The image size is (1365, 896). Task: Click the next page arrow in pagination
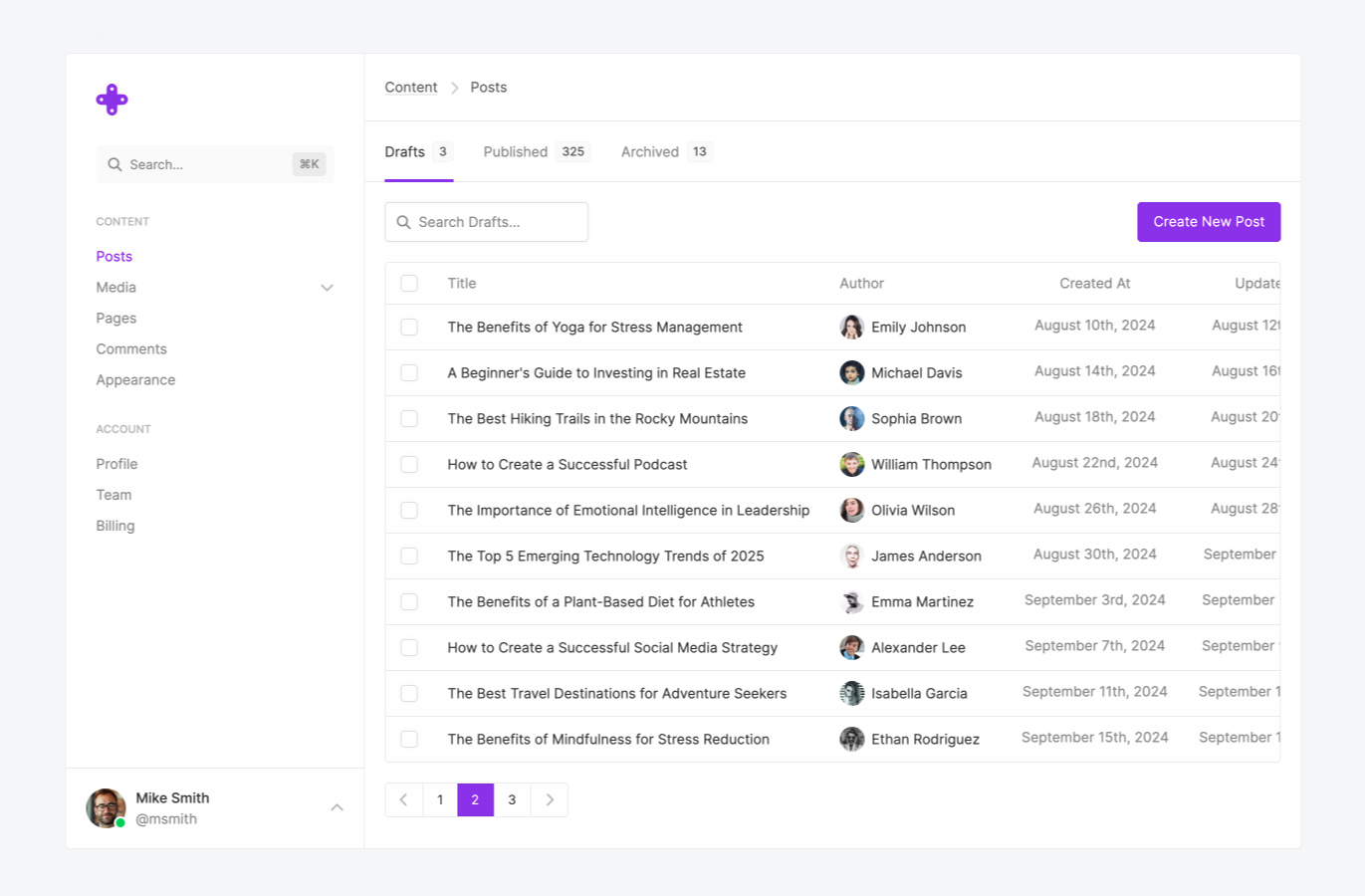tap(549, 799)
